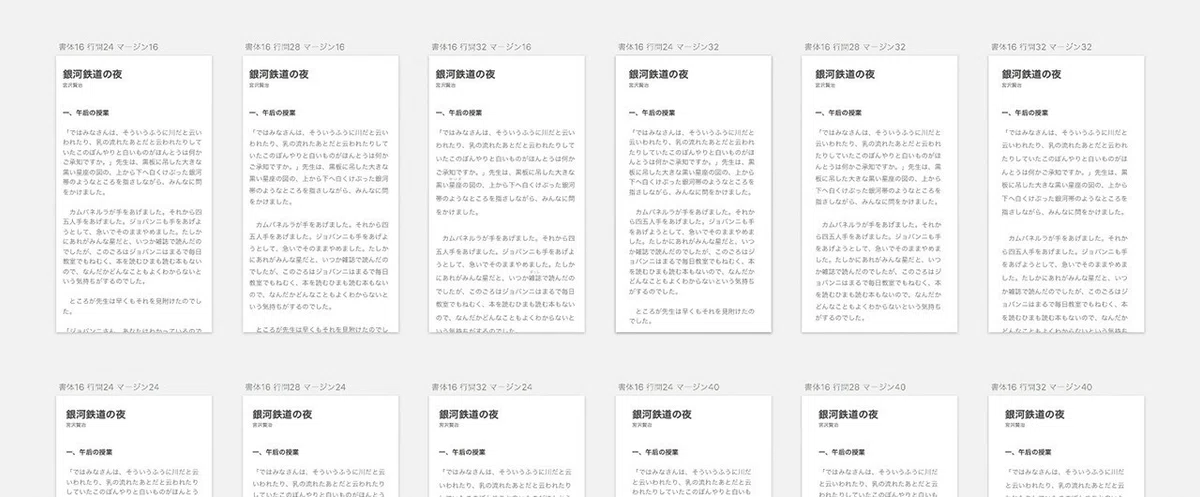Select artboard label 書体16 行間28 マージン16

[294, 47]
